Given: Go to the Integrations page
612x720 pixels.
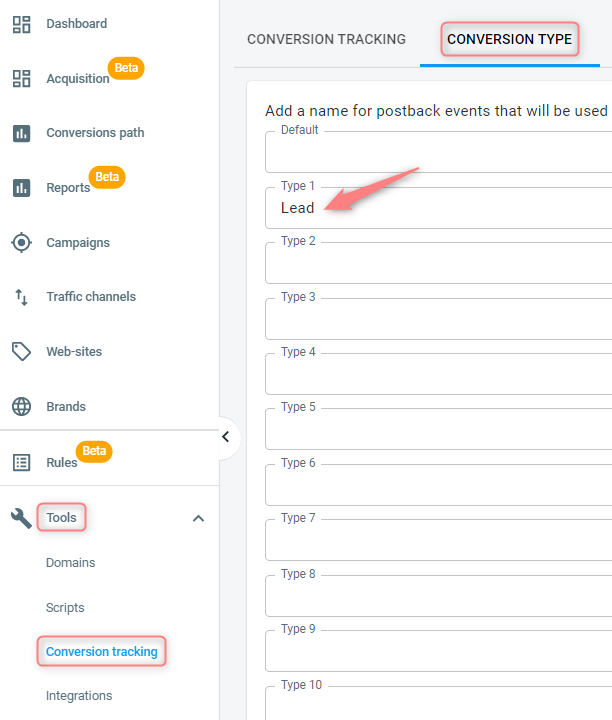Looking at the screenshot, I should [x=79, y=696].
